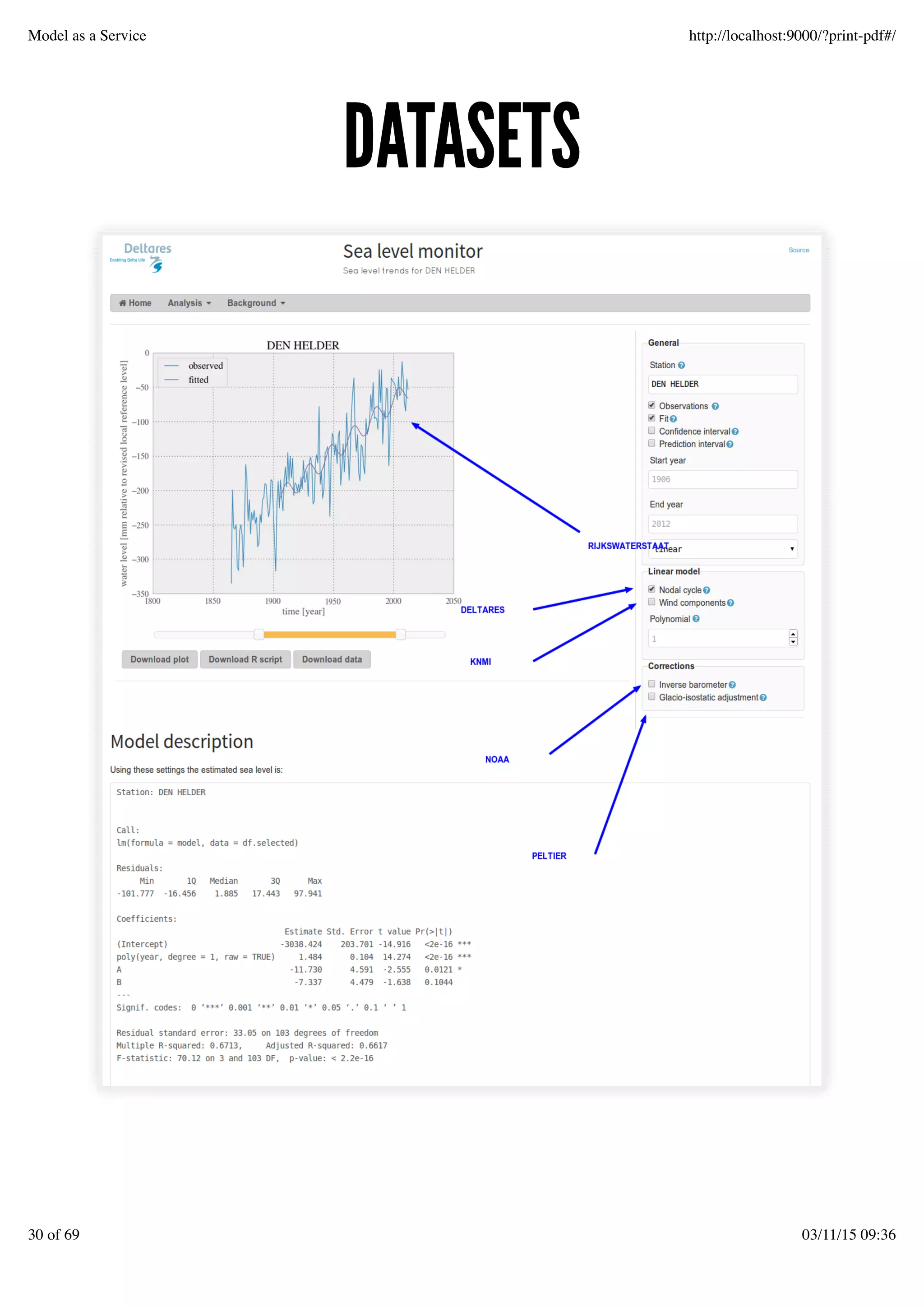Click the DEN HELDER sea level chart
Screen dimensions: 924x1308
click(303, 473)
